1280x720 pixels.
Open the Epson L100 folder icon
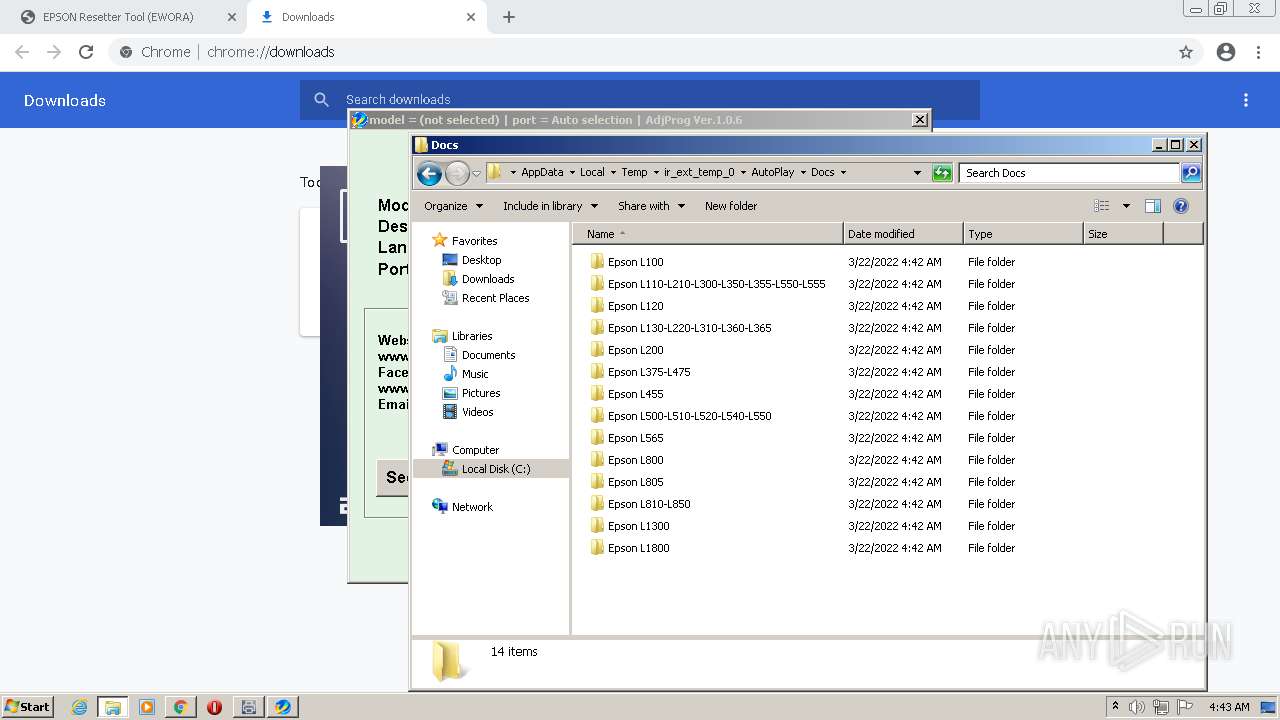coord(597,262)
